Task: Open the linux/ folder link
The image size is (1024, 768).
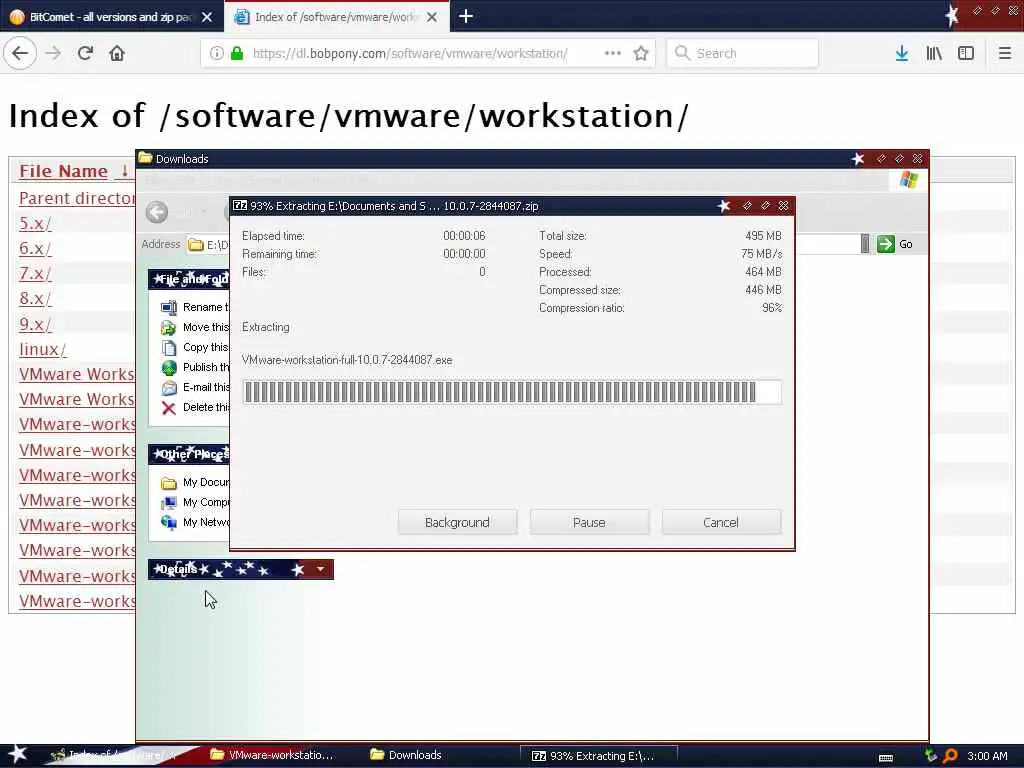Action: point(42,349)
